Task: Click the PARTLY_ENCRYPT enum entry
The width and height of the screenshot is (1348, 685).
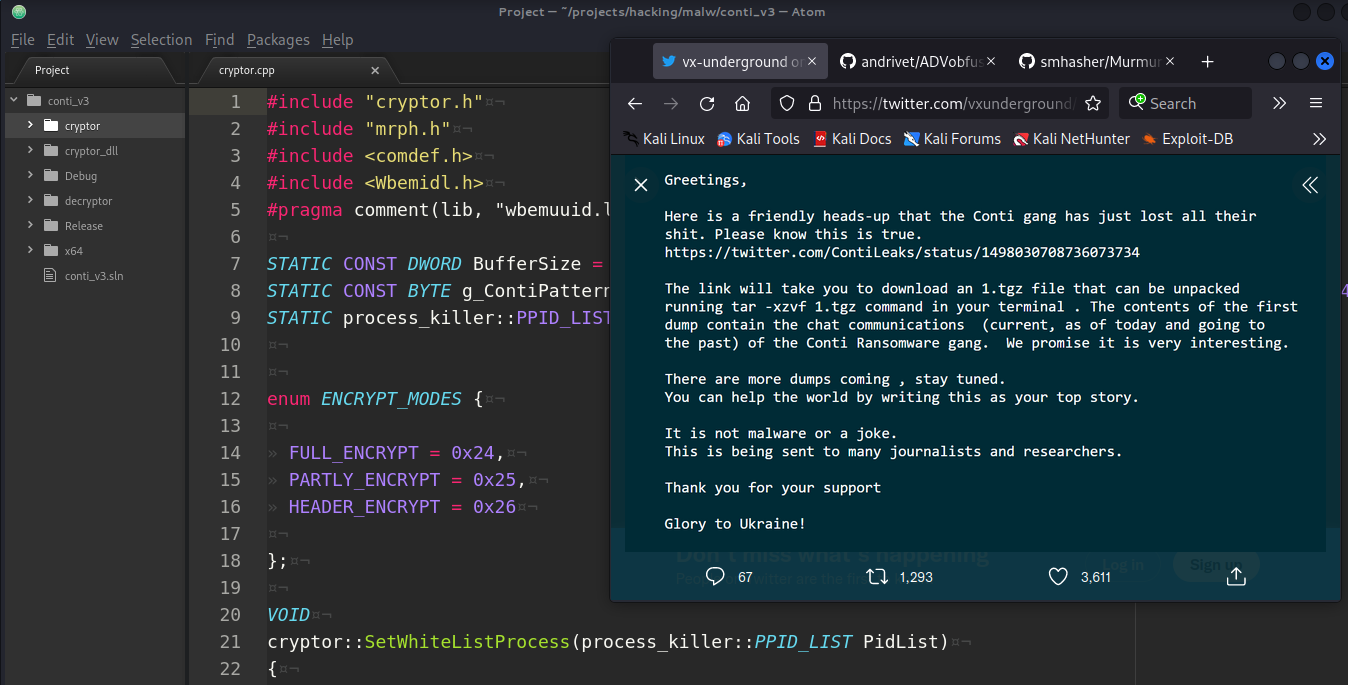Action: (364, 480)
